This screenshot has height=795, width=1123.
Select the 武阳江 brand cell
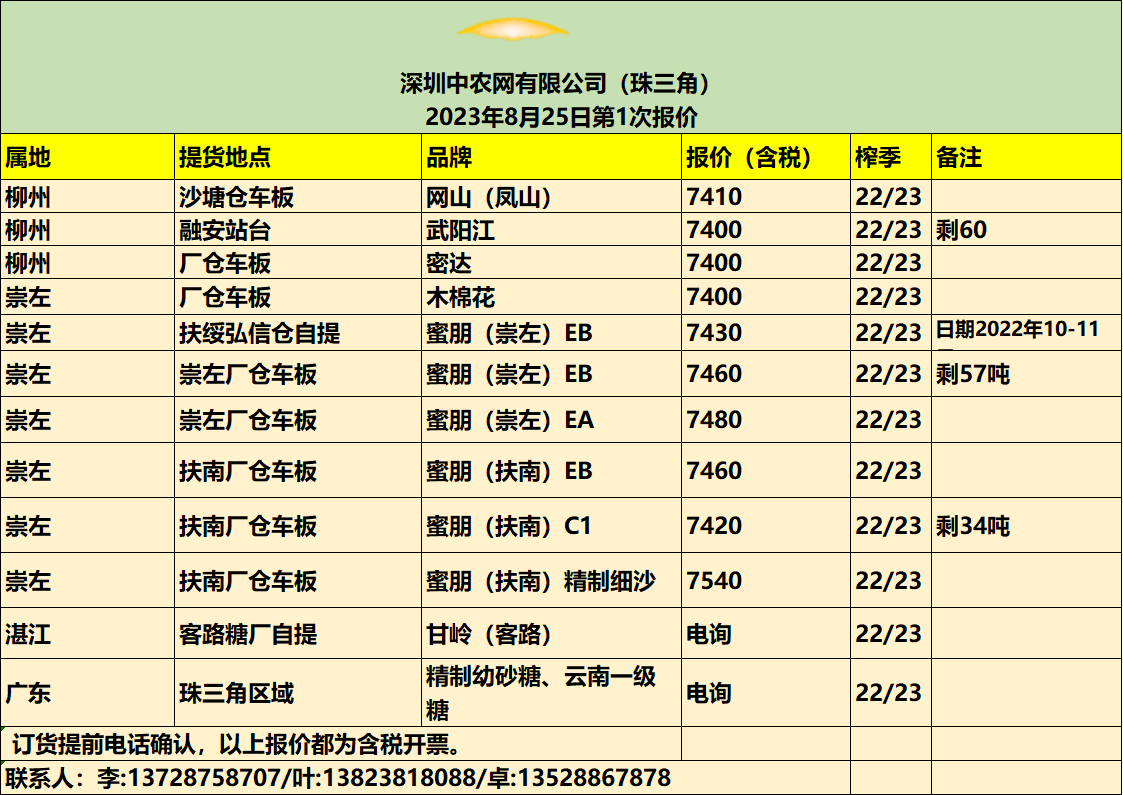[461, 231]
